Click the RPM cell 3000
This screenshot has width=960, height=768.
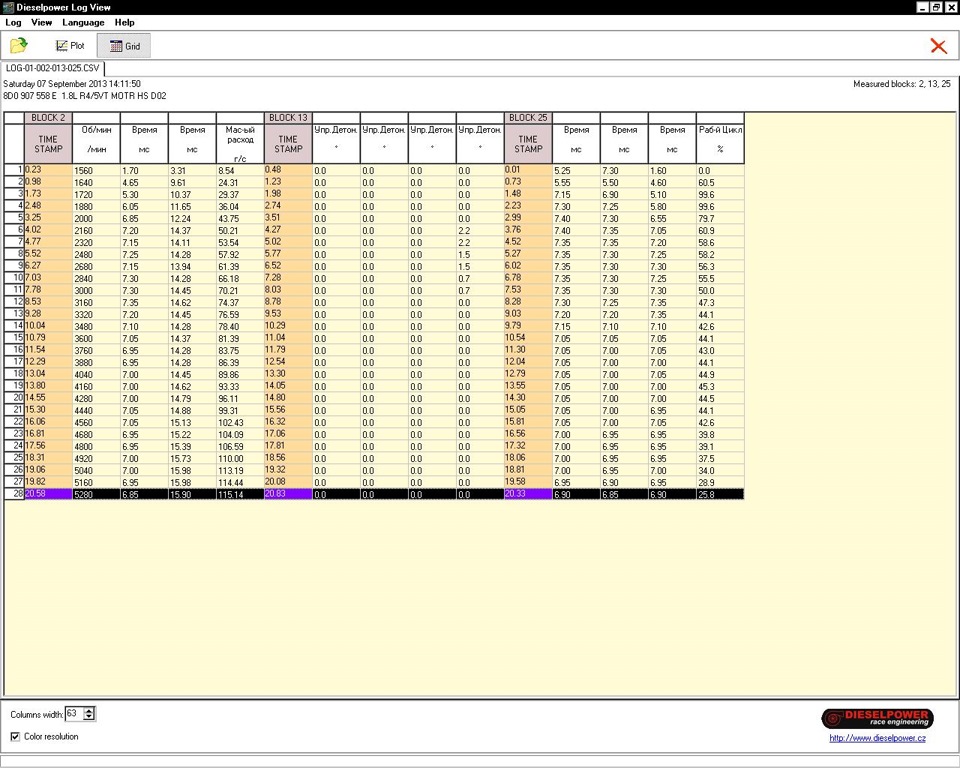coord(96,290)
